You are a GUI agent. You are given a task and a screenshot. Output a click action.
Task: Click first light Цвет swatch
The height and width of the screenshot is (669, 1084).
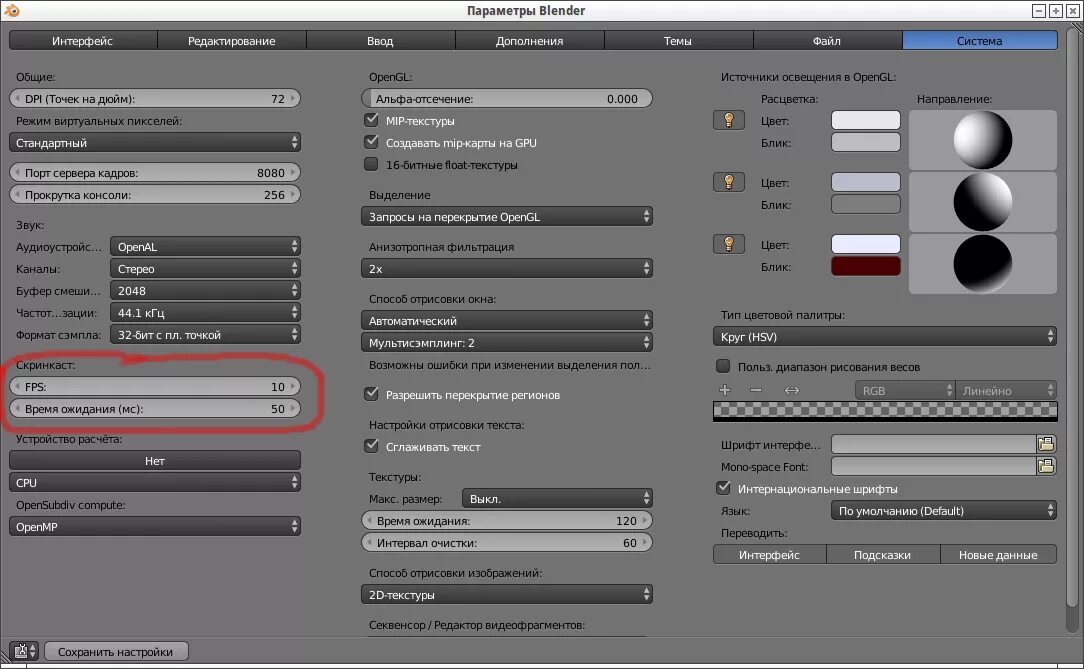coord(866,120)
